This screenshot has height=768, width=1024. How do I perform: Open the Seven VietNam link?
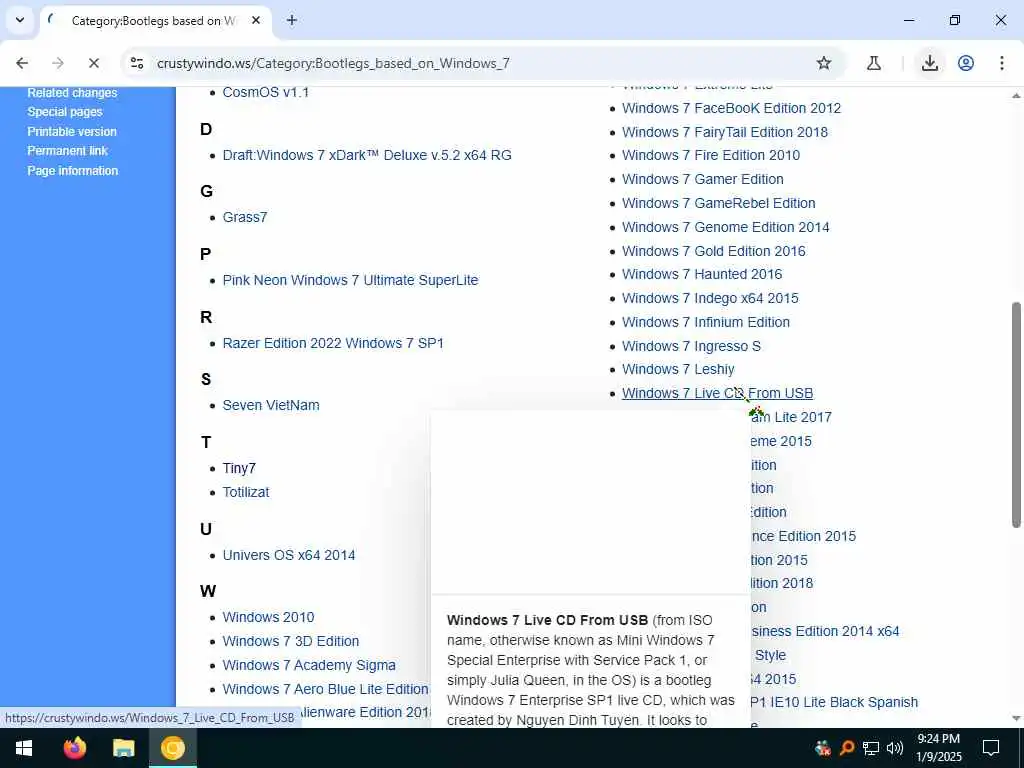[x=271, y=405]
